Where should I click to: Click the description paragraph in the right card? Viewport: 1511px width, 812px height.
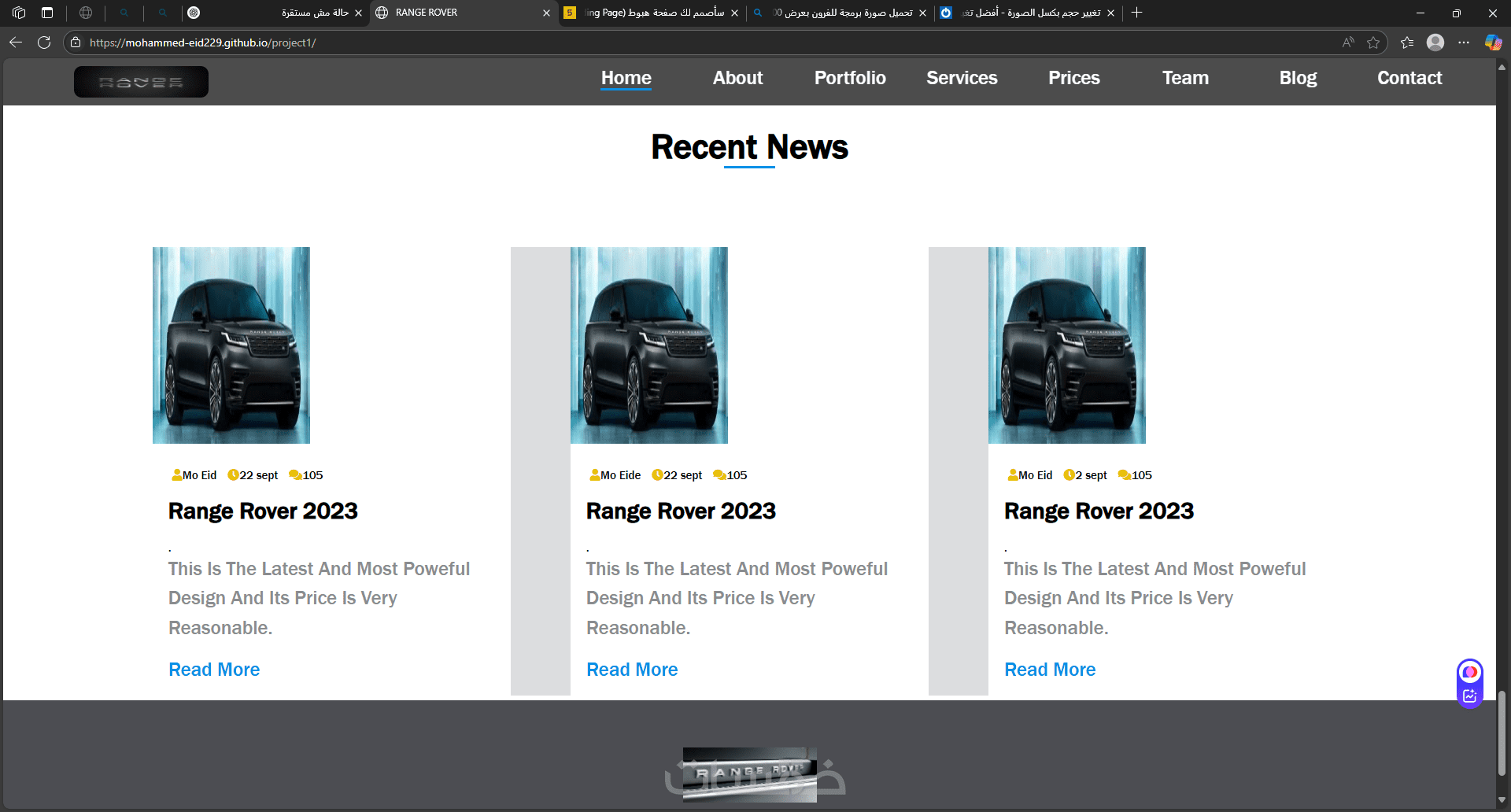coord(1154,598)
